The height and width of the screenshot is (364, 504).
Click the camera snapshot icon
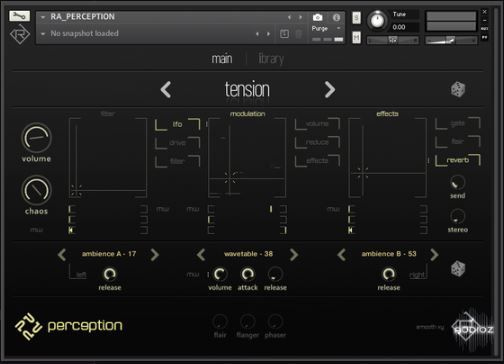pos(318,17)
